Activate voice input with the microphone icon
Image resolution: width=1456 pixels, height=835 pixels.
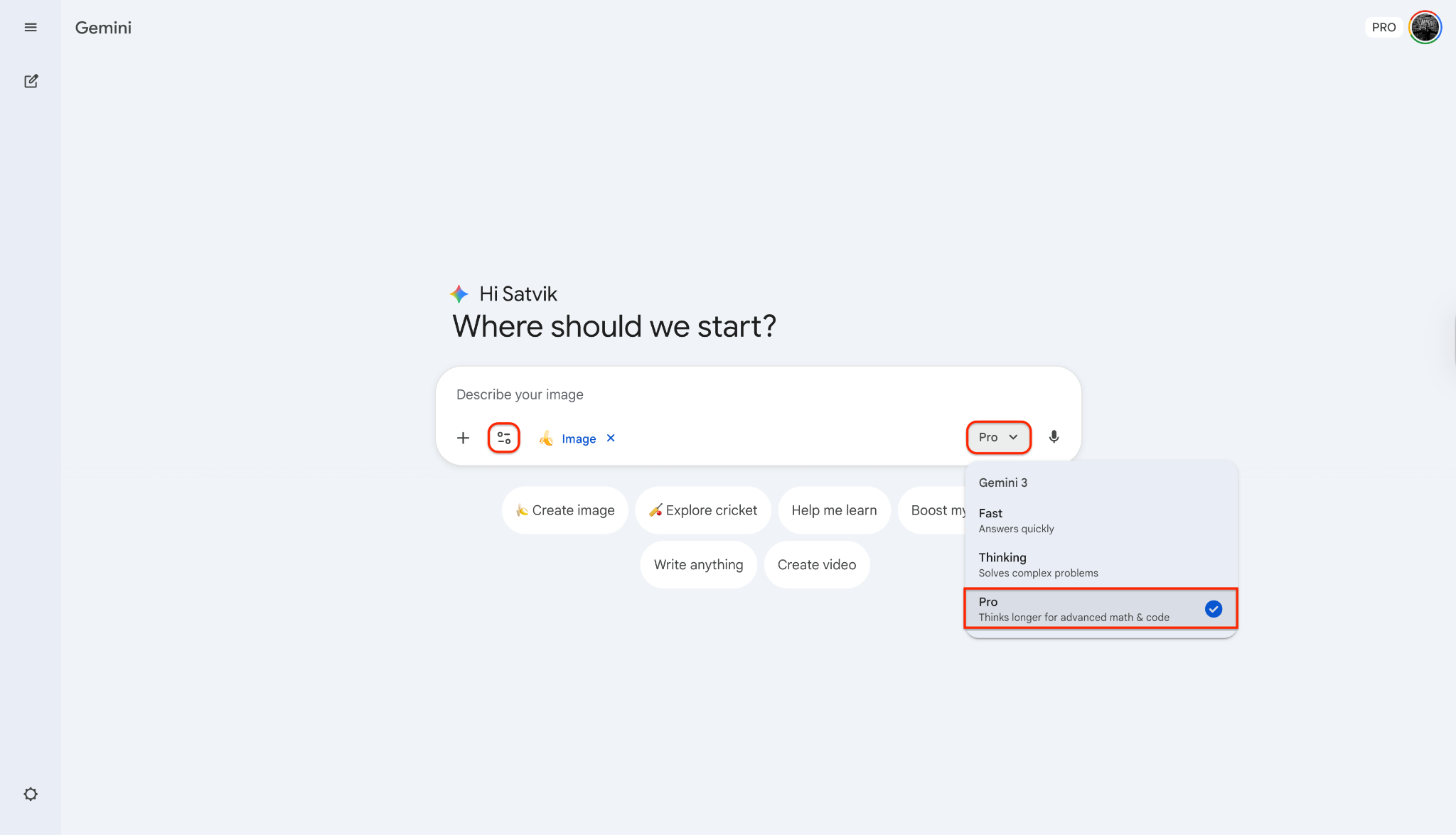[1054, 437]
